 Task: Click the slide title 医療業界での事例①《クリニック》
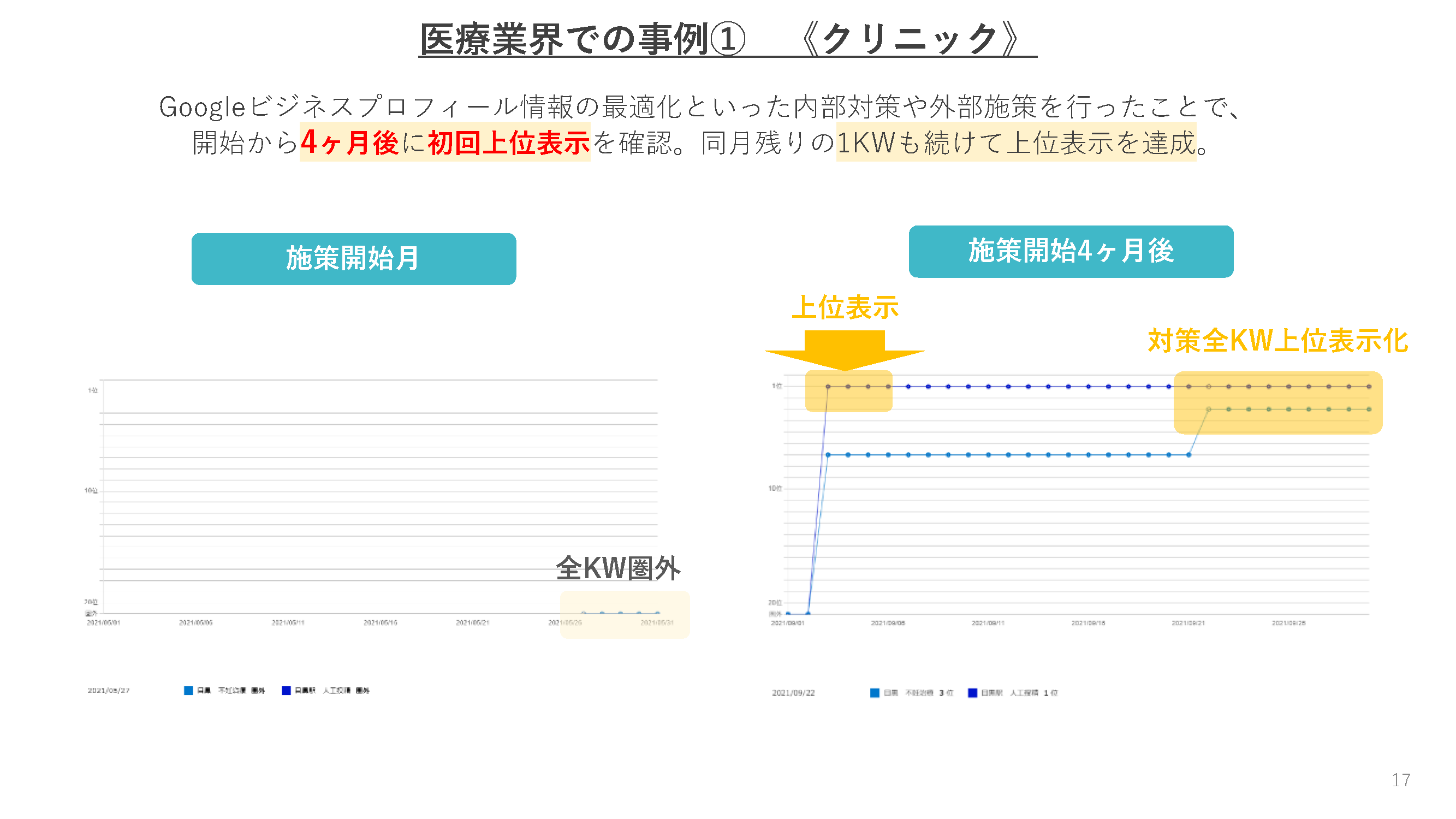pyautogui.click(x=727, y=39)
